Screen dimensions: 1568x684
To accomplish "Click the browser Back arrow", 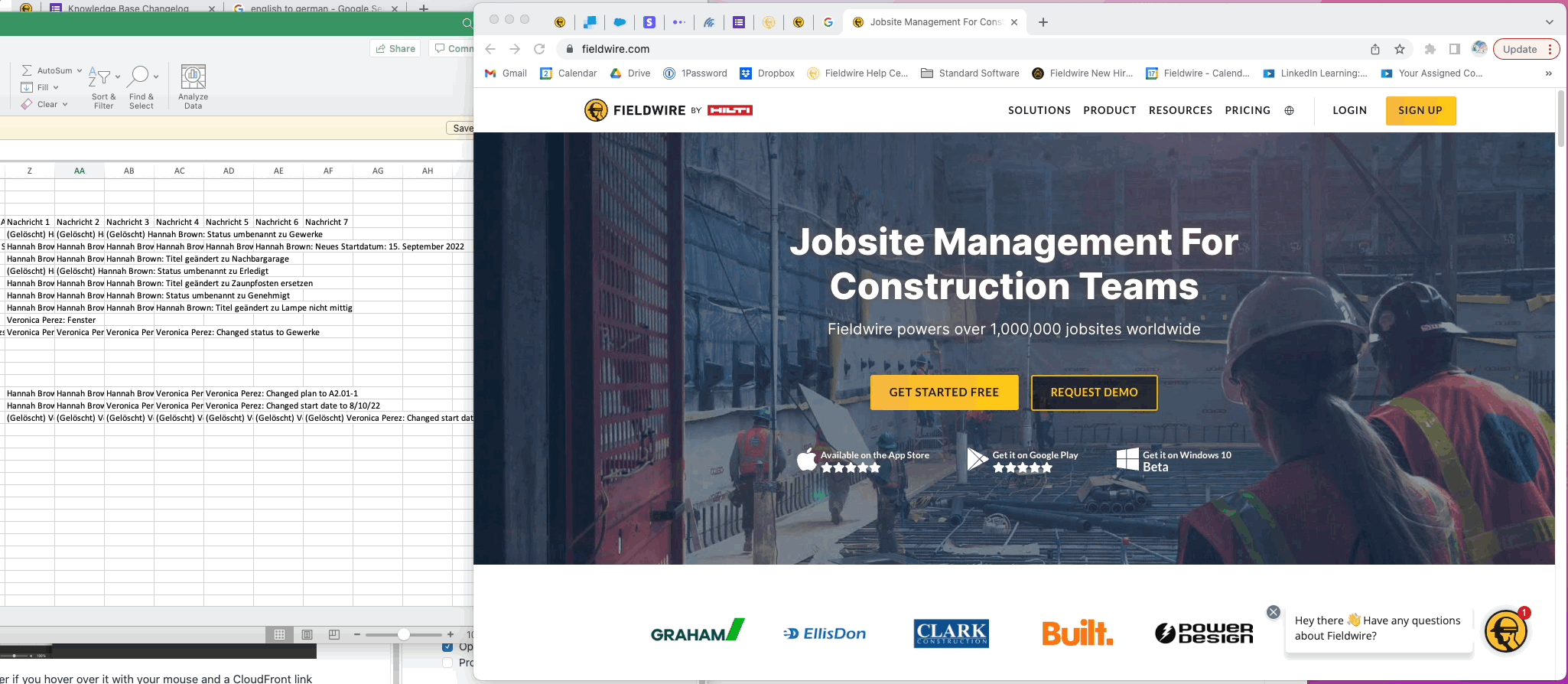I will (490, 49).
